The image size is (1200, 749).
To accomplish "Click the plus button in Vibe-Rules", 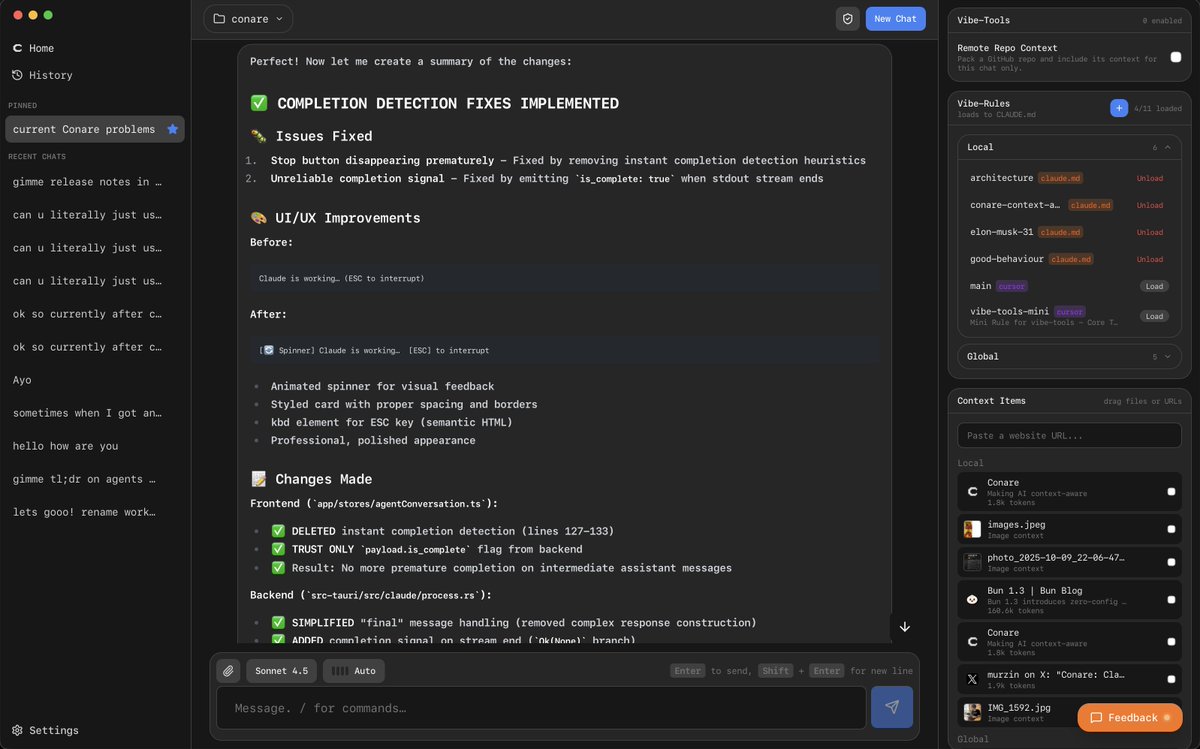I will tap(1119, 108).
